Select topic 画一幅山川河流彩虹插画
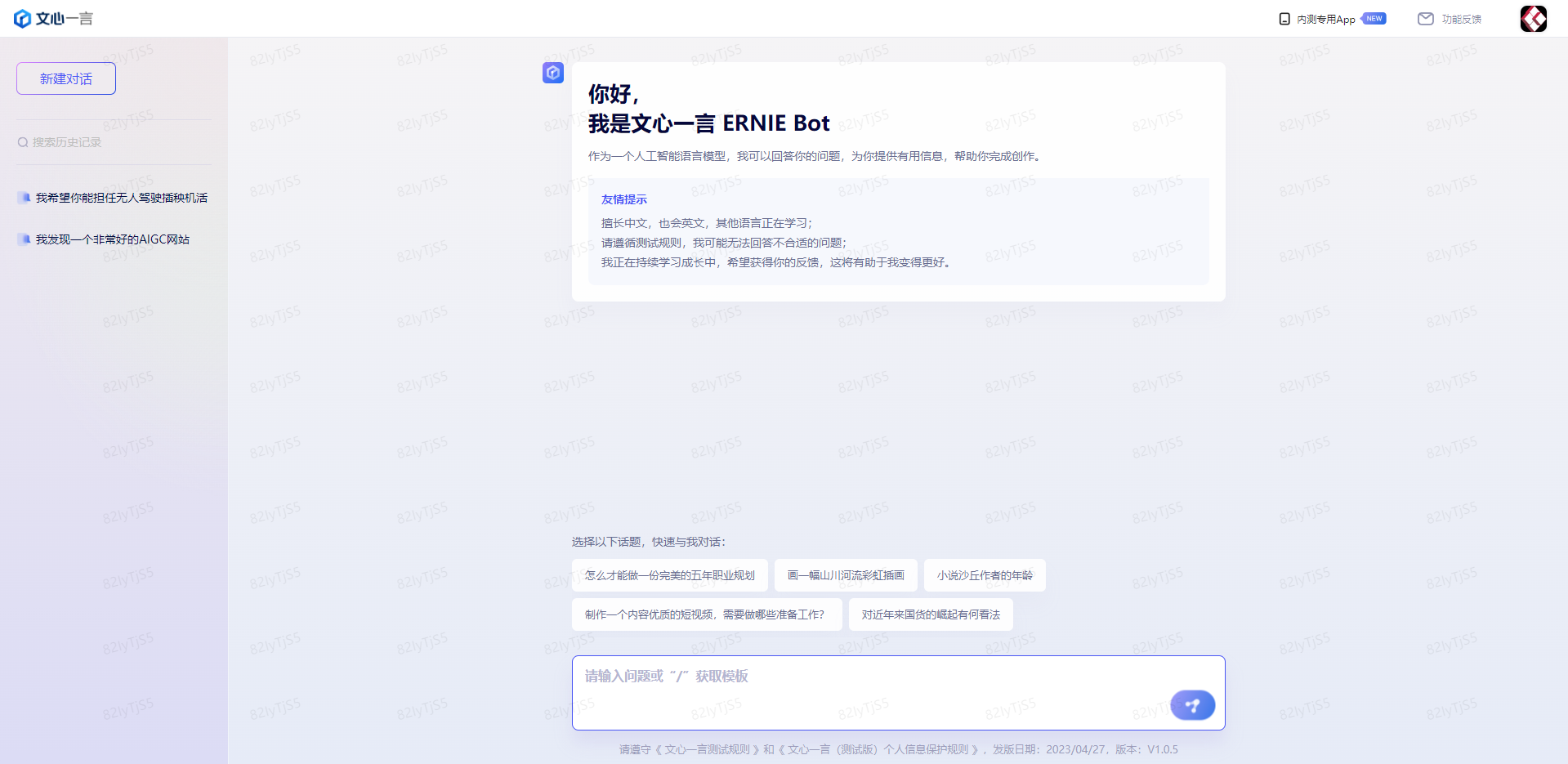This screenshot has width=1568, height=764. (x=846, y=575)
